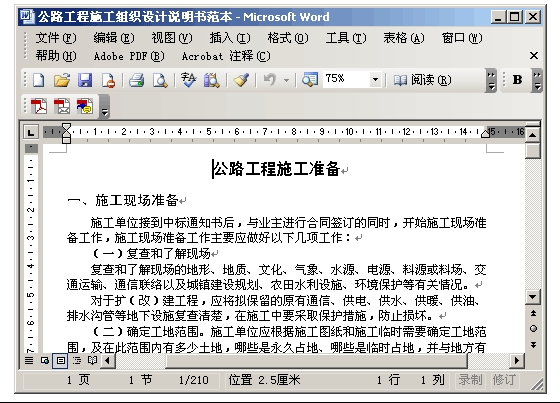Open a file with the Open folder icon

tap(62, 80)
